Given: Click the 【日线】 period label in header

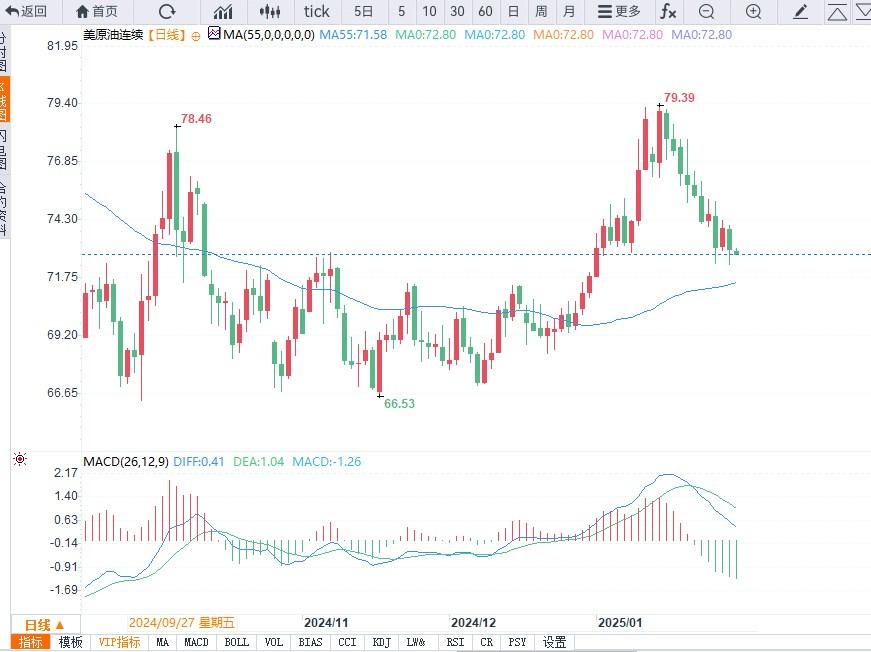Looking at the screenshot, I should click(167, 35).
